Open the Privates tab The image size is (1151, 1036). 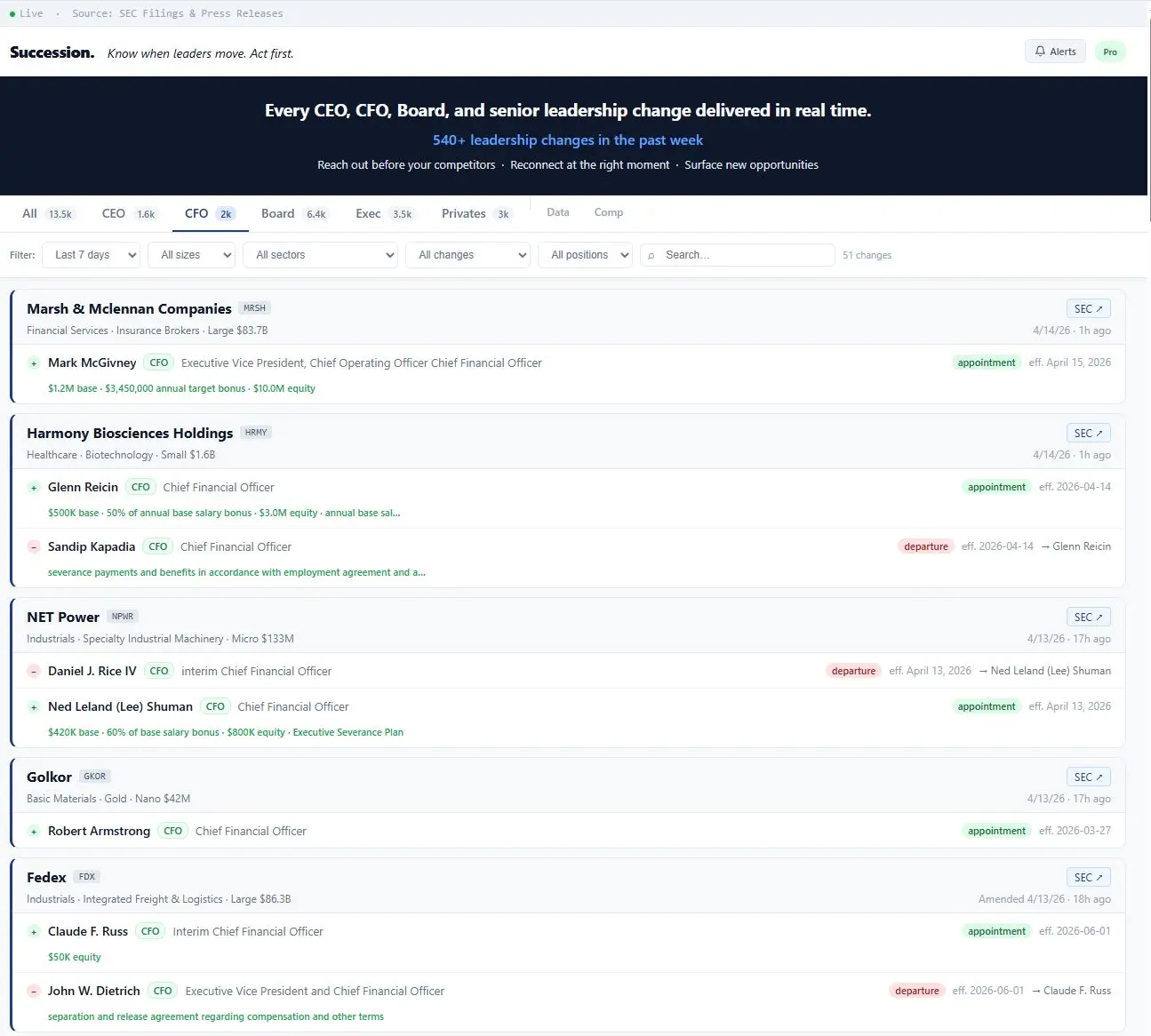(x=476, y=214)
